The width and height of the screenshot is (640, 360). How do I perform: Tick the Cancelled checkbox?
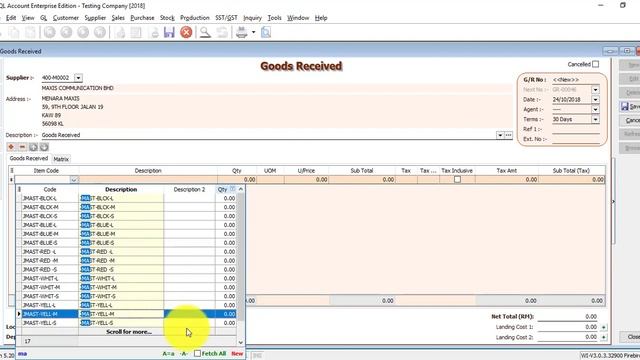[596, 64]
